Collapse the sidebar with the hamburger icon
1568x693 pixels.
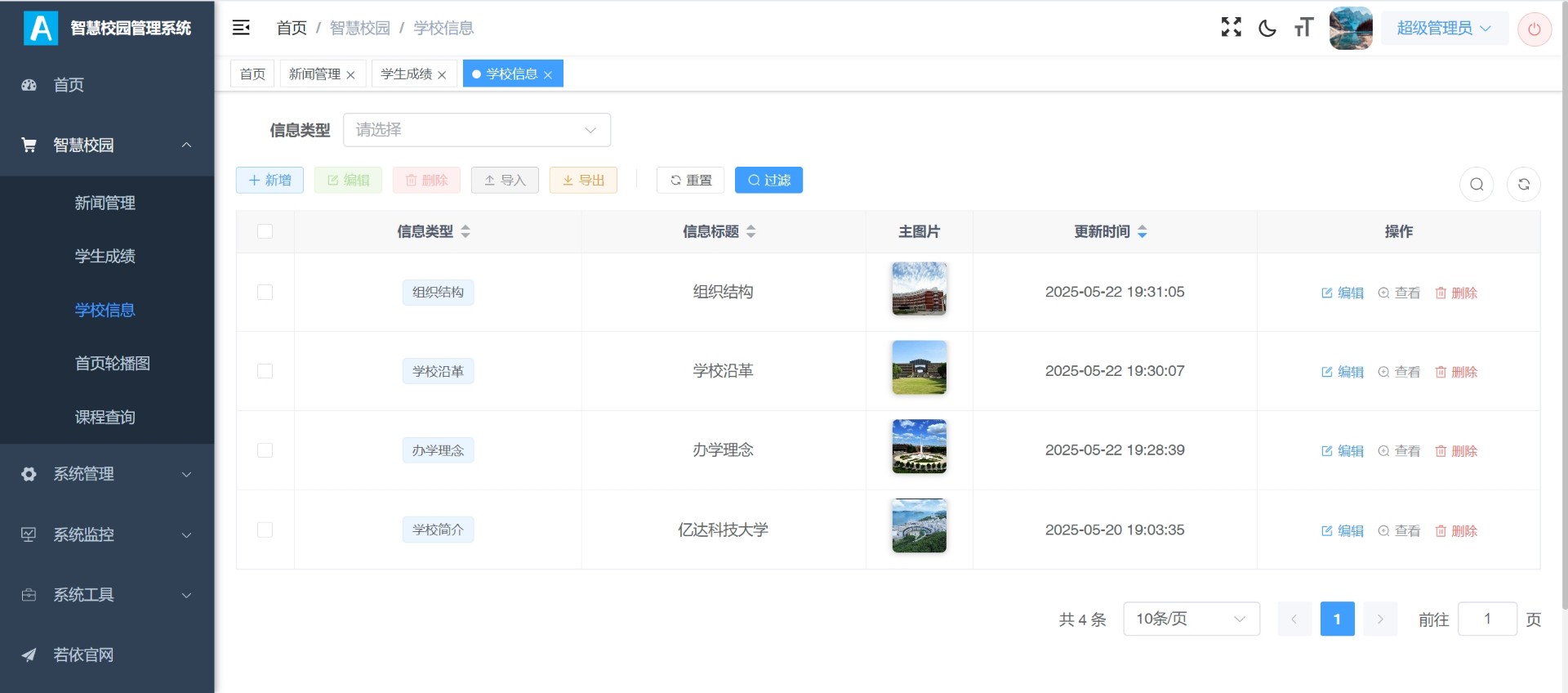pyautogui.click(x=241, y=28)
